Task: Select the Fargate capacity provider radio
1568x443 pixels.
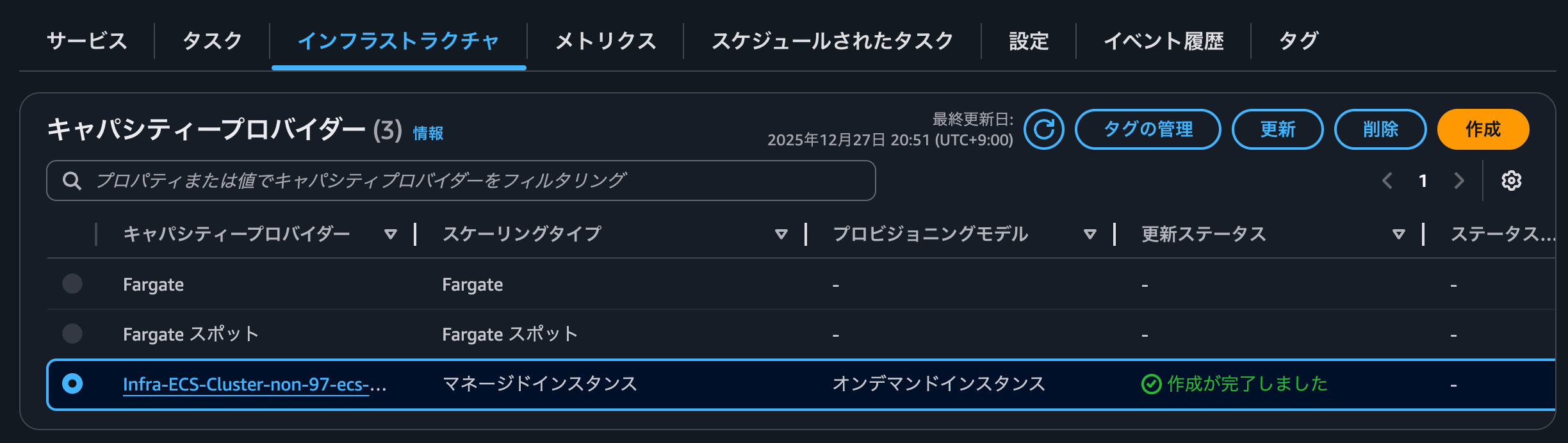Action: [x=72, y=284]
